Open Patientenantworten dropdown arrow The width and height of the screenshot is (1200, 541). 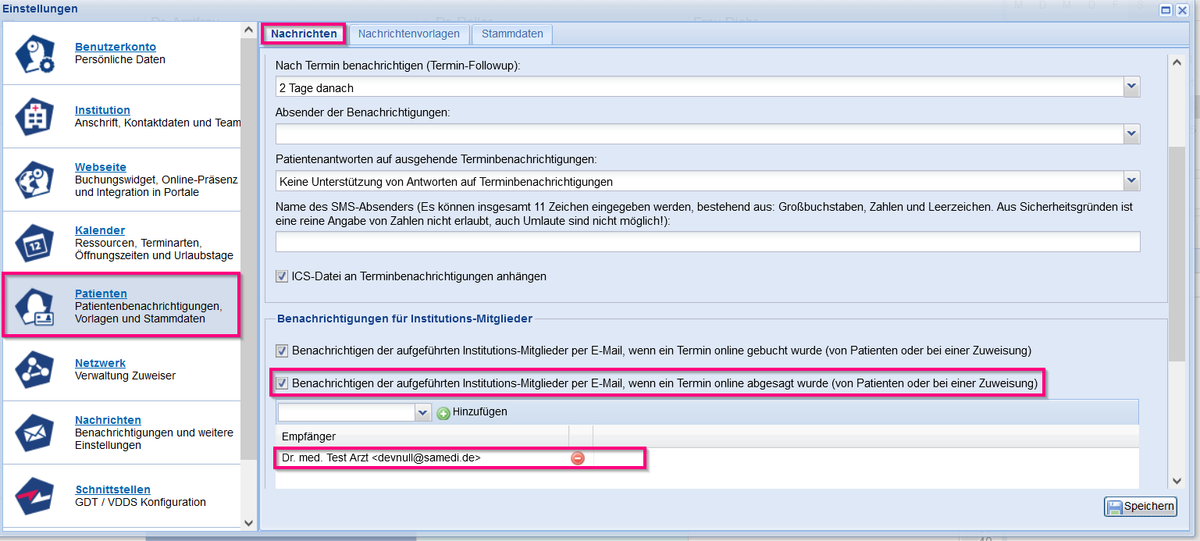(x=1132, y=181)
